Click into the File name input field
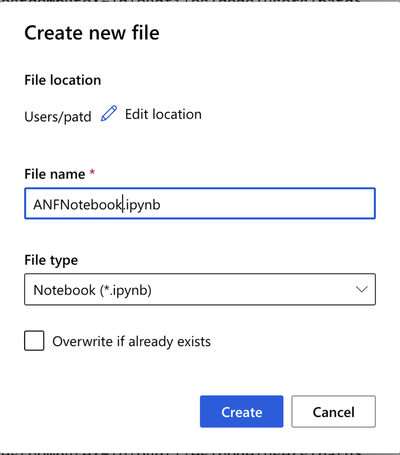 (200, 204)
